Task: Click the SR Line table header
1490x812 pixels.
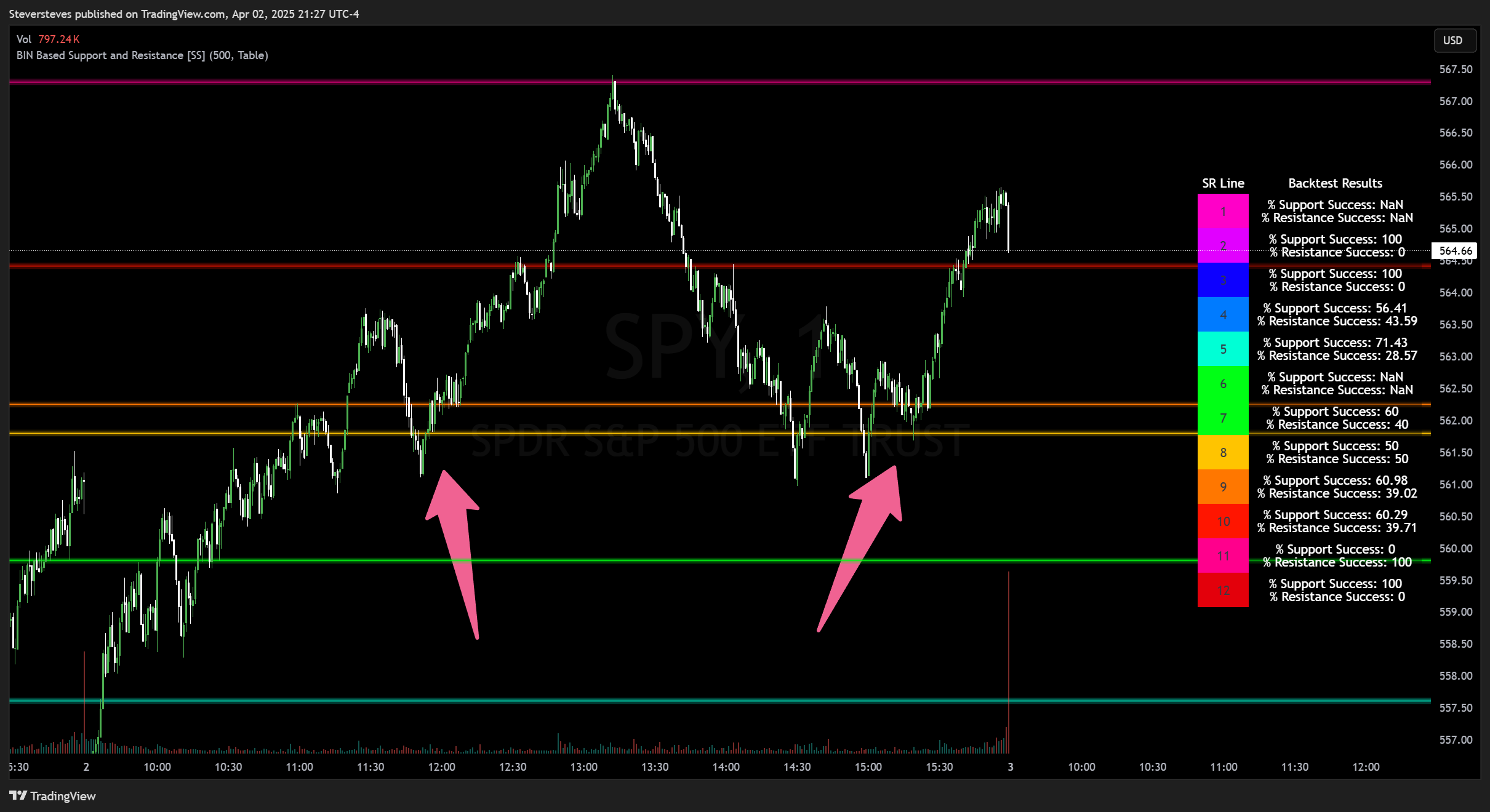Action: (x=1223, y=183)
